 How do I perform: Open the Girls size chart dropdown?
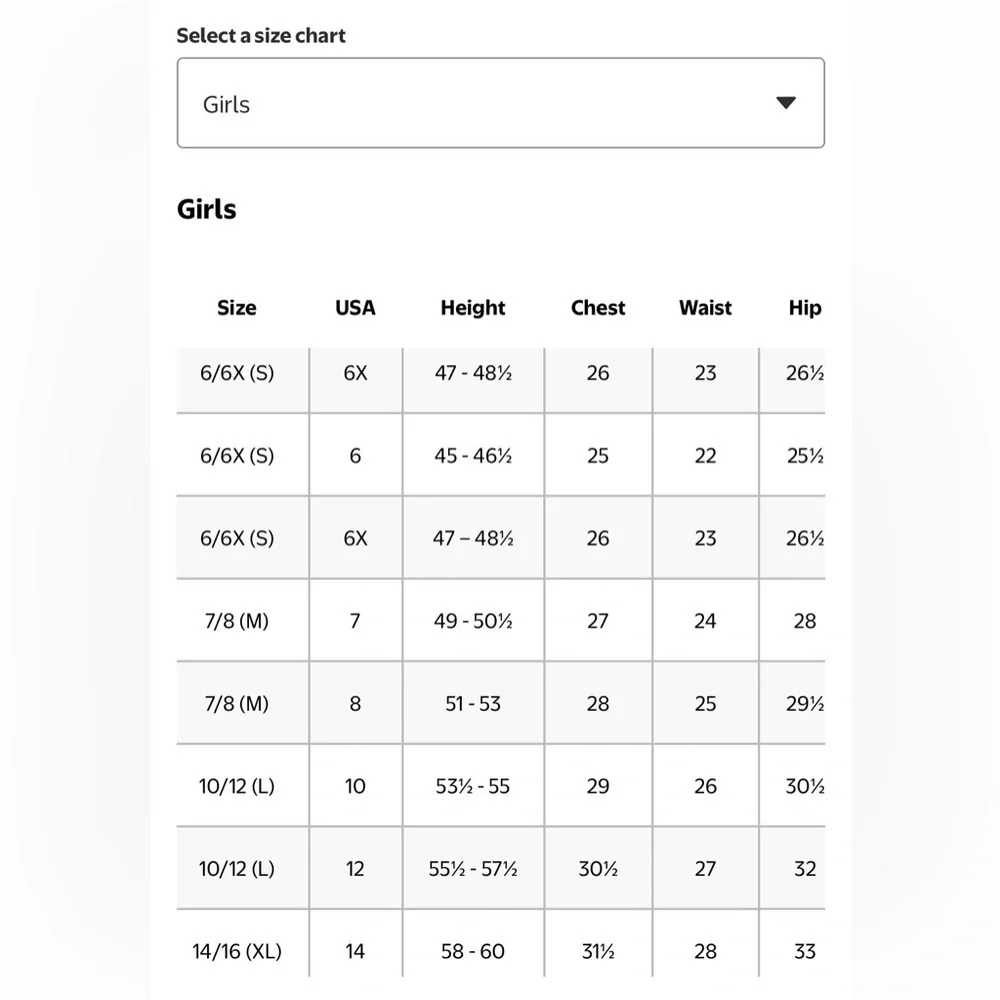[x=501, y=103]
